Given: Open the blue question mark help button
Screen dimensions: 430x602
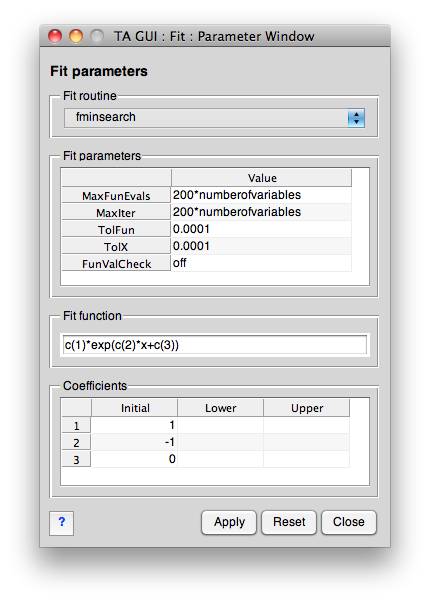Looking at the screenshot, I should [61, 523].
